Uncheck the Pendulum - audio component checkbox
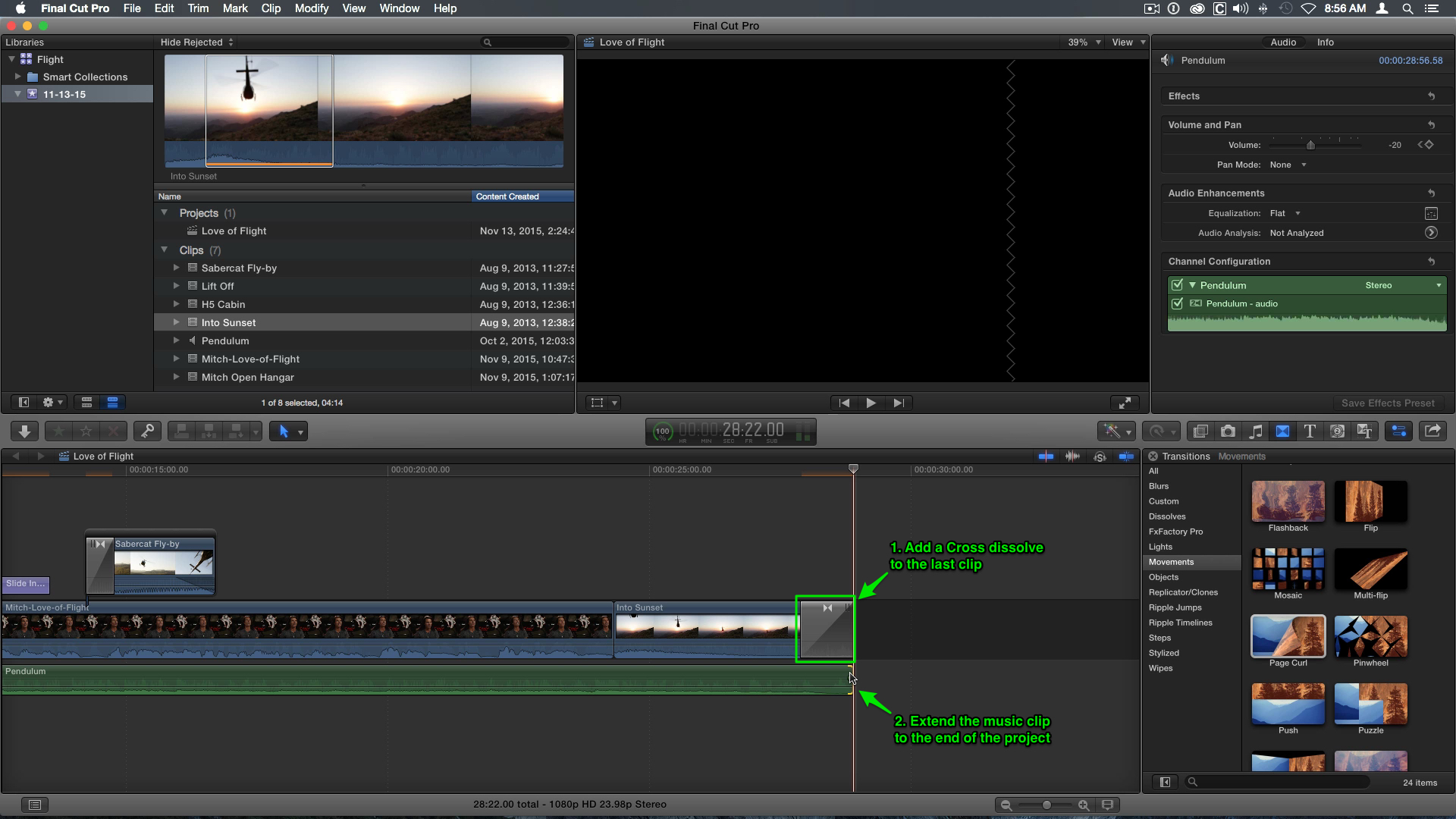This screenshot has height=819, width=1456. [x=1177, y=303]
